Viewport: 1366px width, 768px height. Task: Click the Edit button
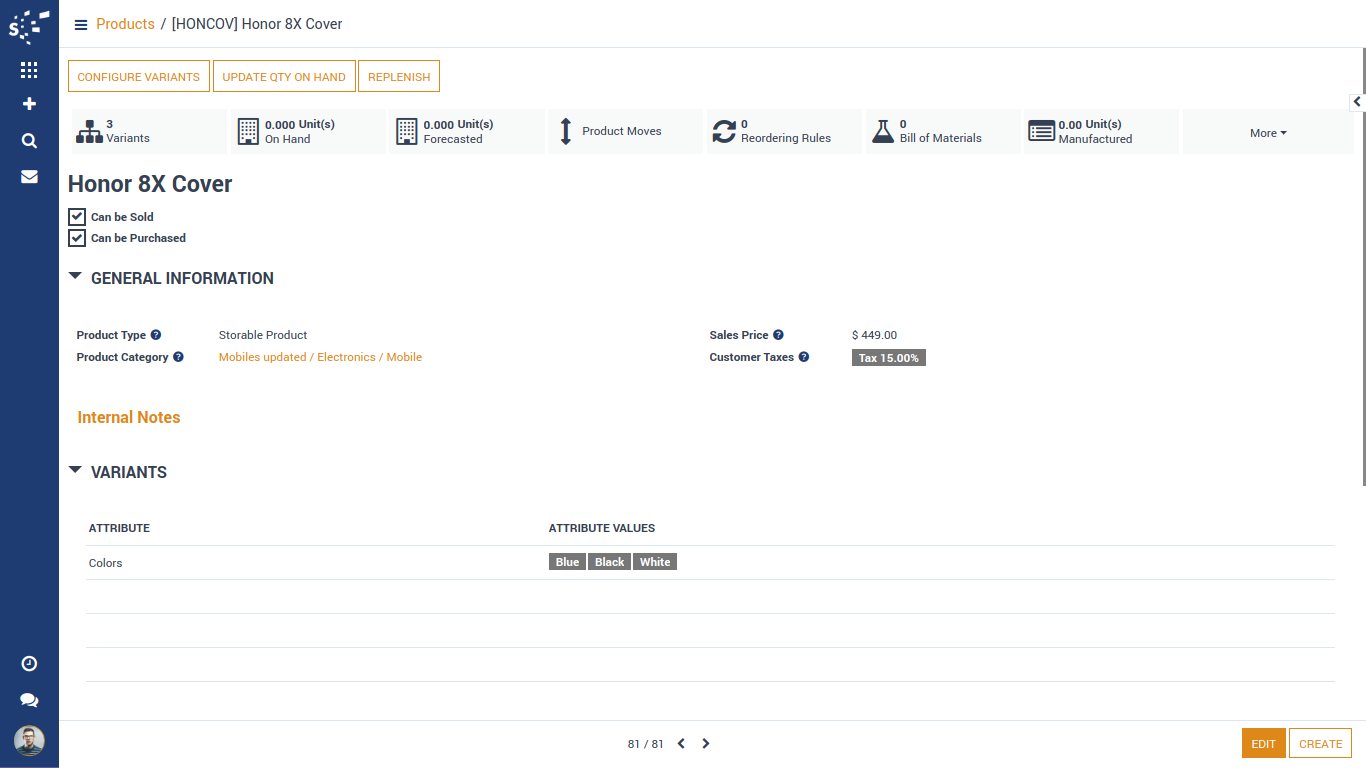[x=1263, y=744]
